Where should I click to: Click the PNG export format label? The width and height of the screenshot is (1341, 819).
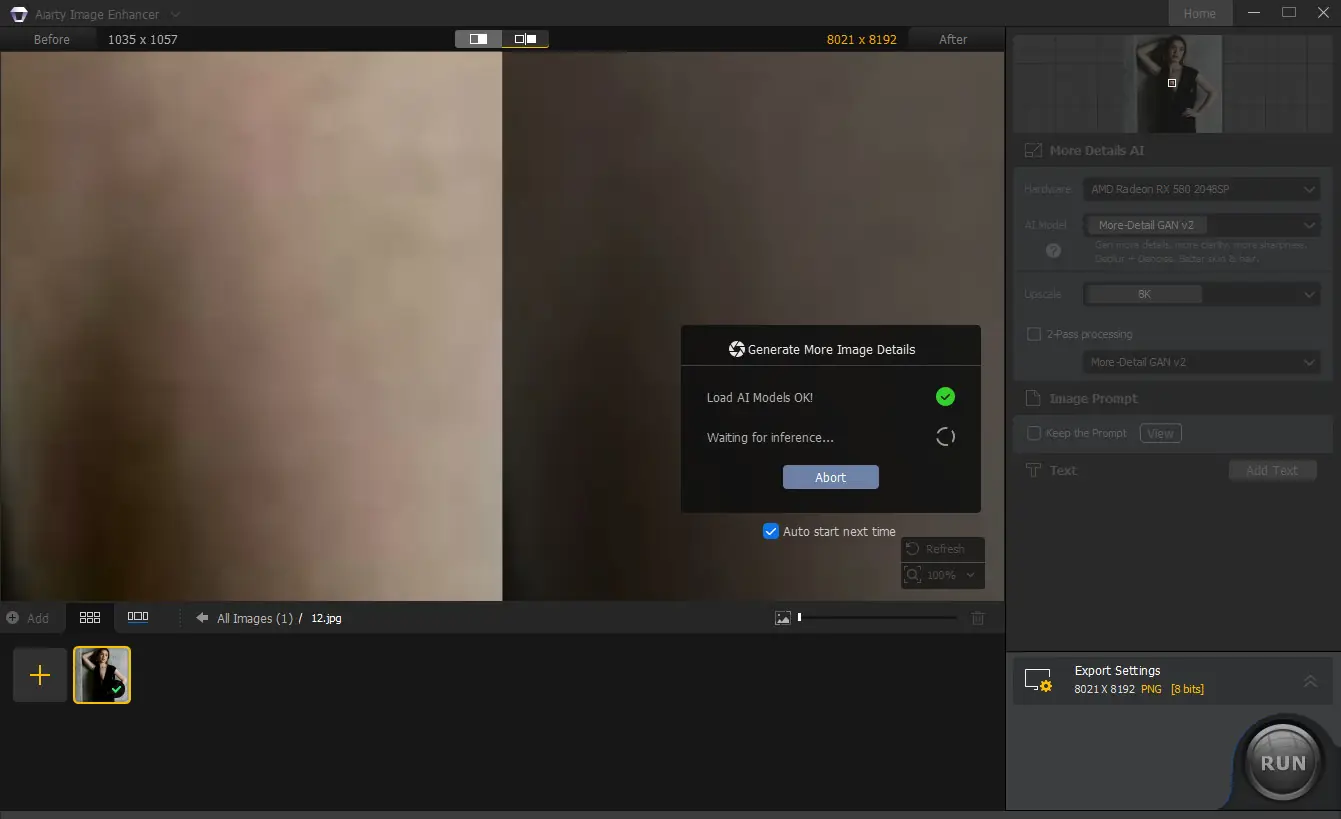point(1151,689)
